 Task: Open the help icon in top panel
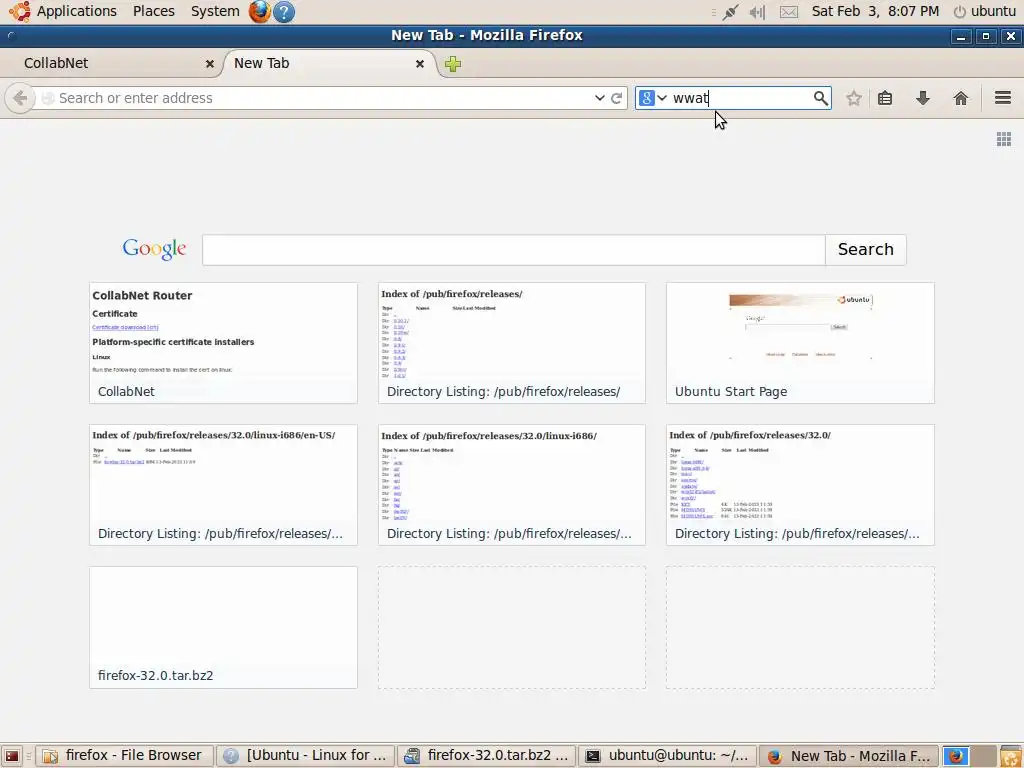(x=283, y=12)
